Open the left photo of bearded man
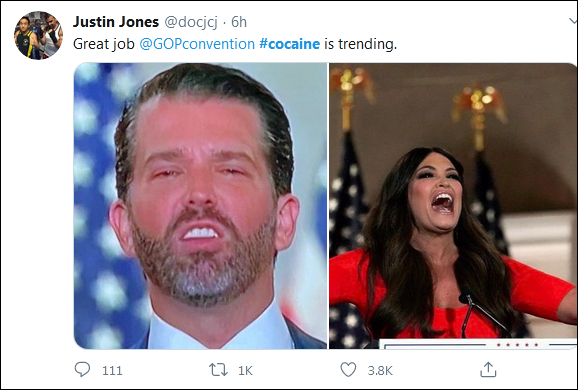Image resolution: width=578 pixels, height=390 pixels. pyautogui.click(x=201, y=206)
